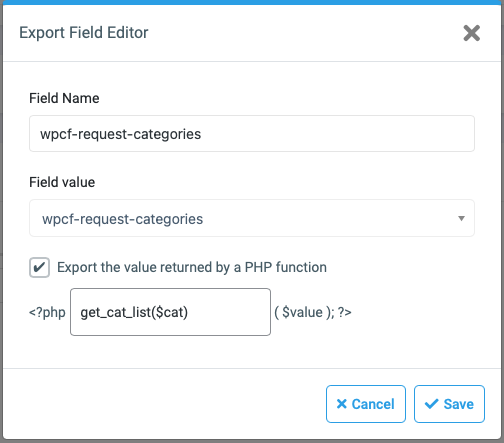Click the blue bar atop the dialog
The image size is (504, 443).
[x=252, y=2]
